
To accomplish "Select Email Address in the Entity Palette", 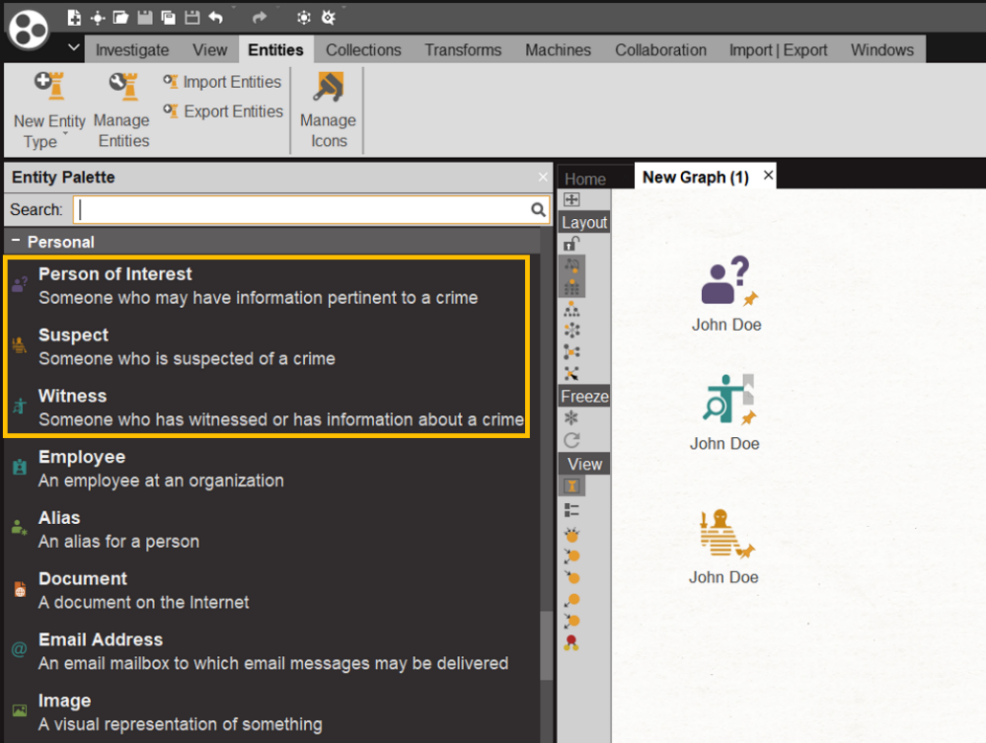I will pos(272,651).
